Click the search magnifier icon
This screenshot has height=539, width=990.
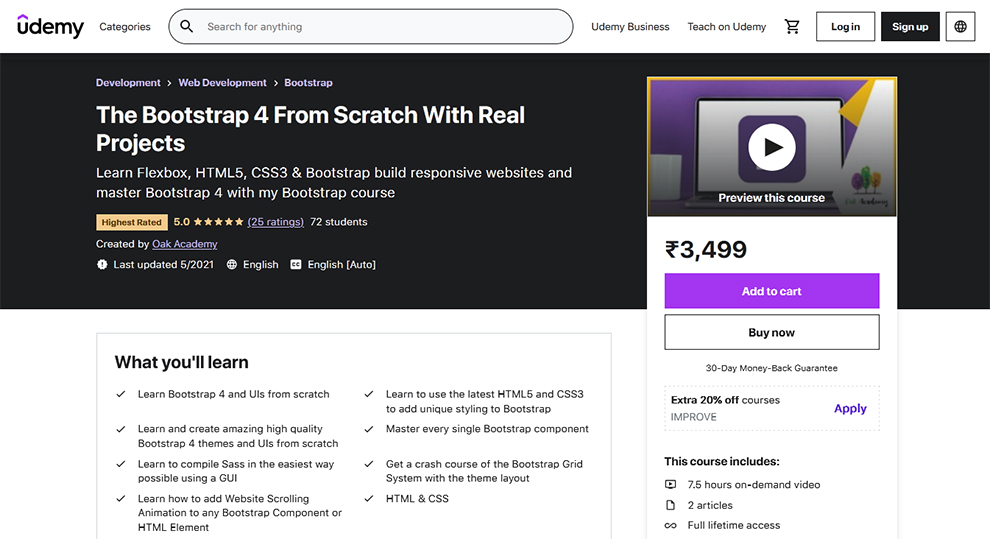[187, 27]
